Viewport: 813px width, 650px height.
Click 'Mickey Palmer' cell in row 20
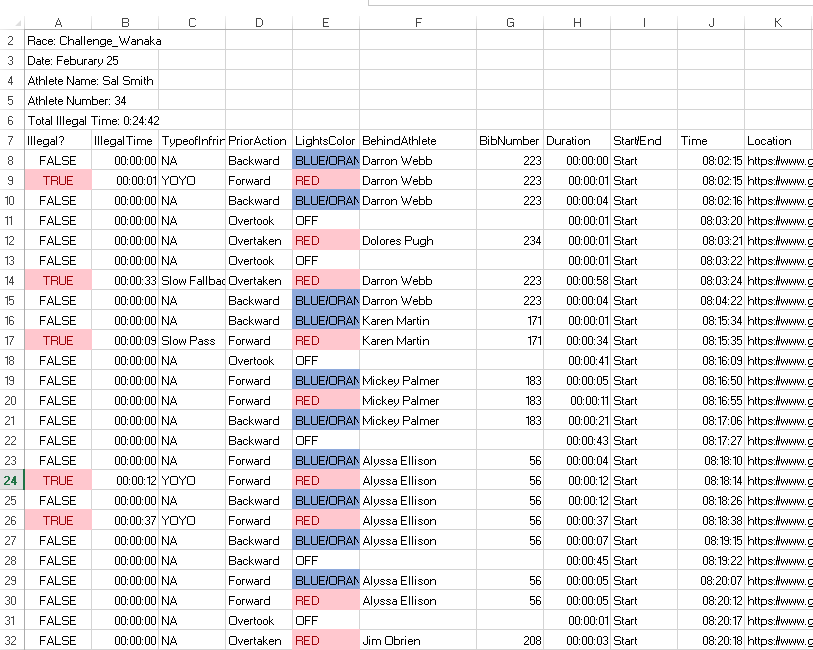tap(418, 401)
